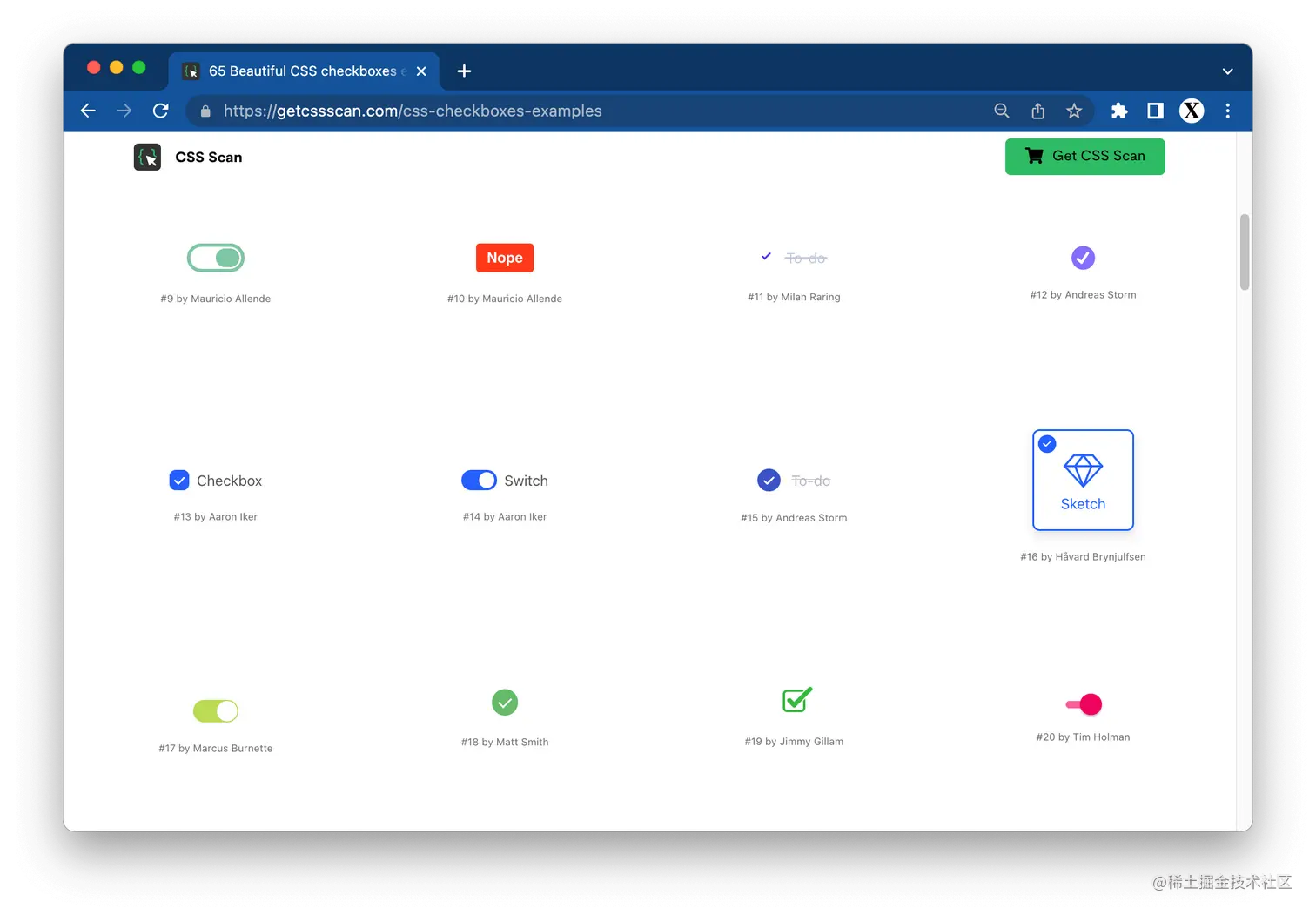Click the caption #15 by Andreas Storm
1316x915 pixels.
point(794,518)
